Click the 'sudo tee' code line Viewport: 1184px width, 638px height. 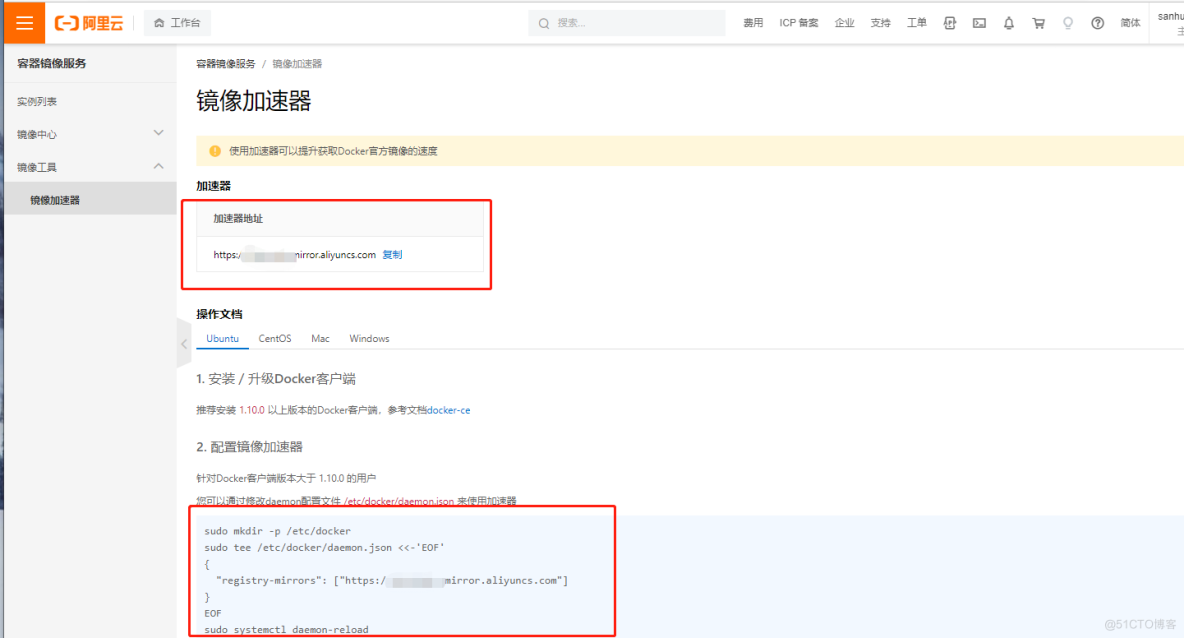point(325,547)
